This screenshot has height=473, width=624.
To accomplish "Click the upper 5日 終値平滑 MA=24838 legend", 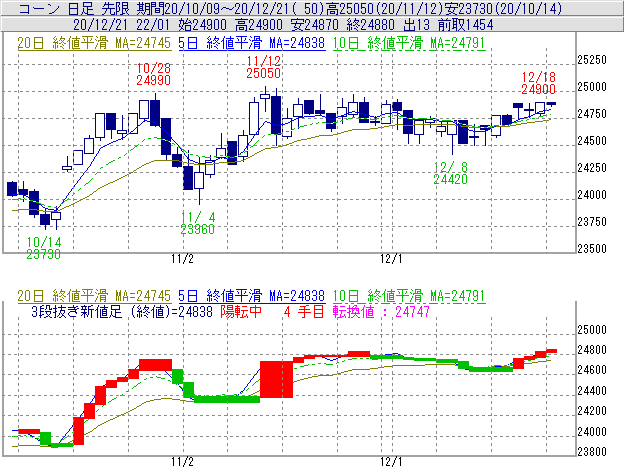I will 252,43.
